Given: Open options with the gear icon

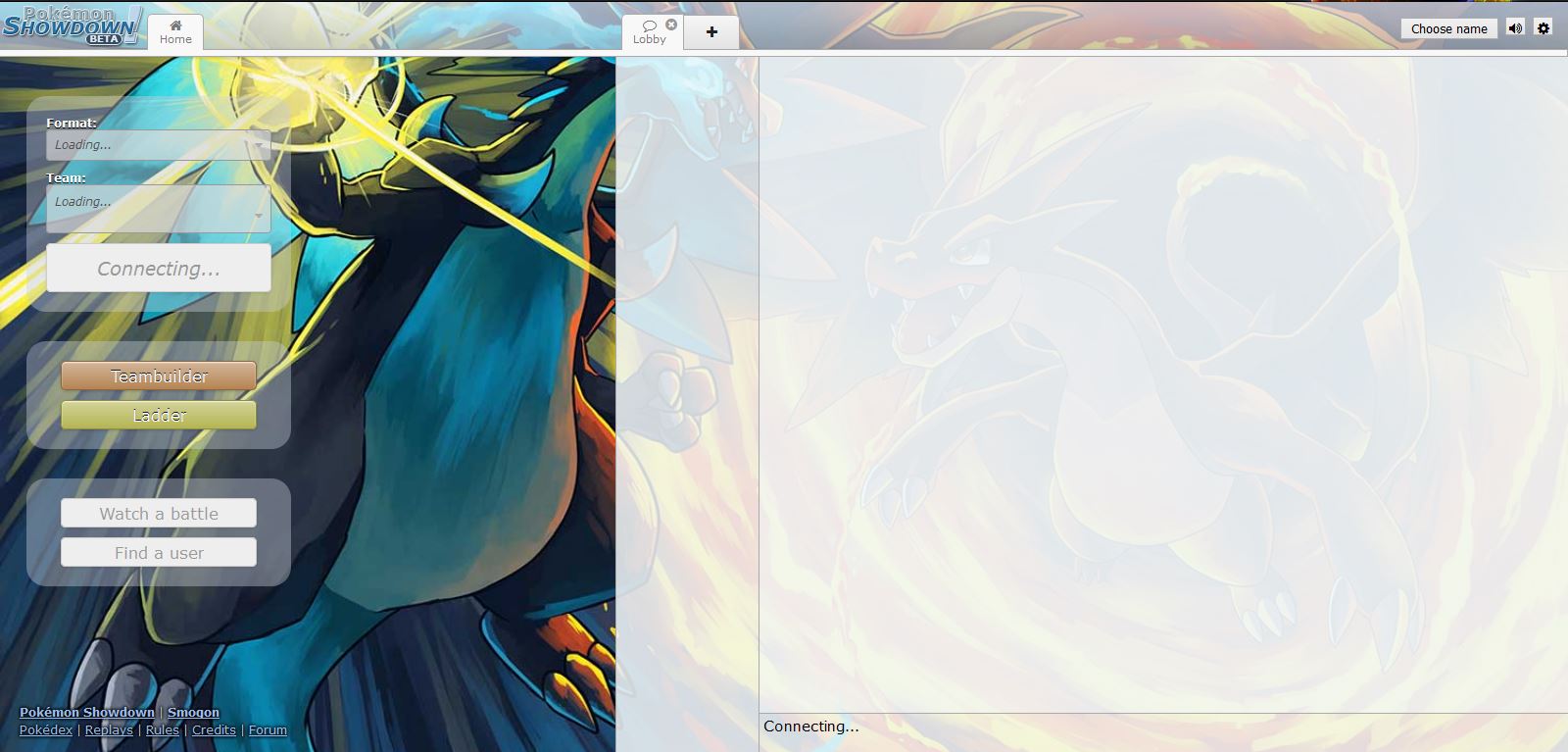Looking at the screenshot, I should point(1543,27).
